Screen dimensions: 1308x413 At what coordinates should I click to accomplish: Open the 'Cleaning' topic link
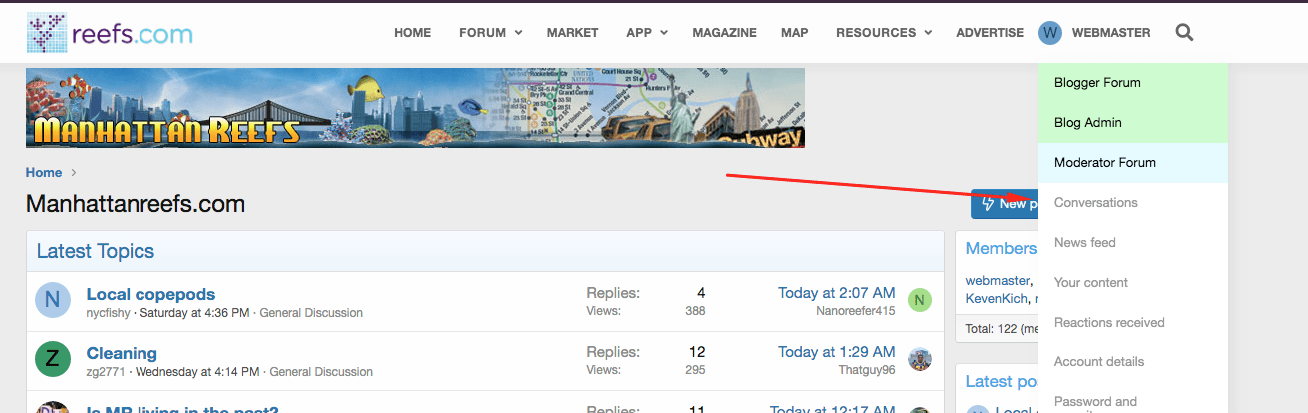(121, 353)
